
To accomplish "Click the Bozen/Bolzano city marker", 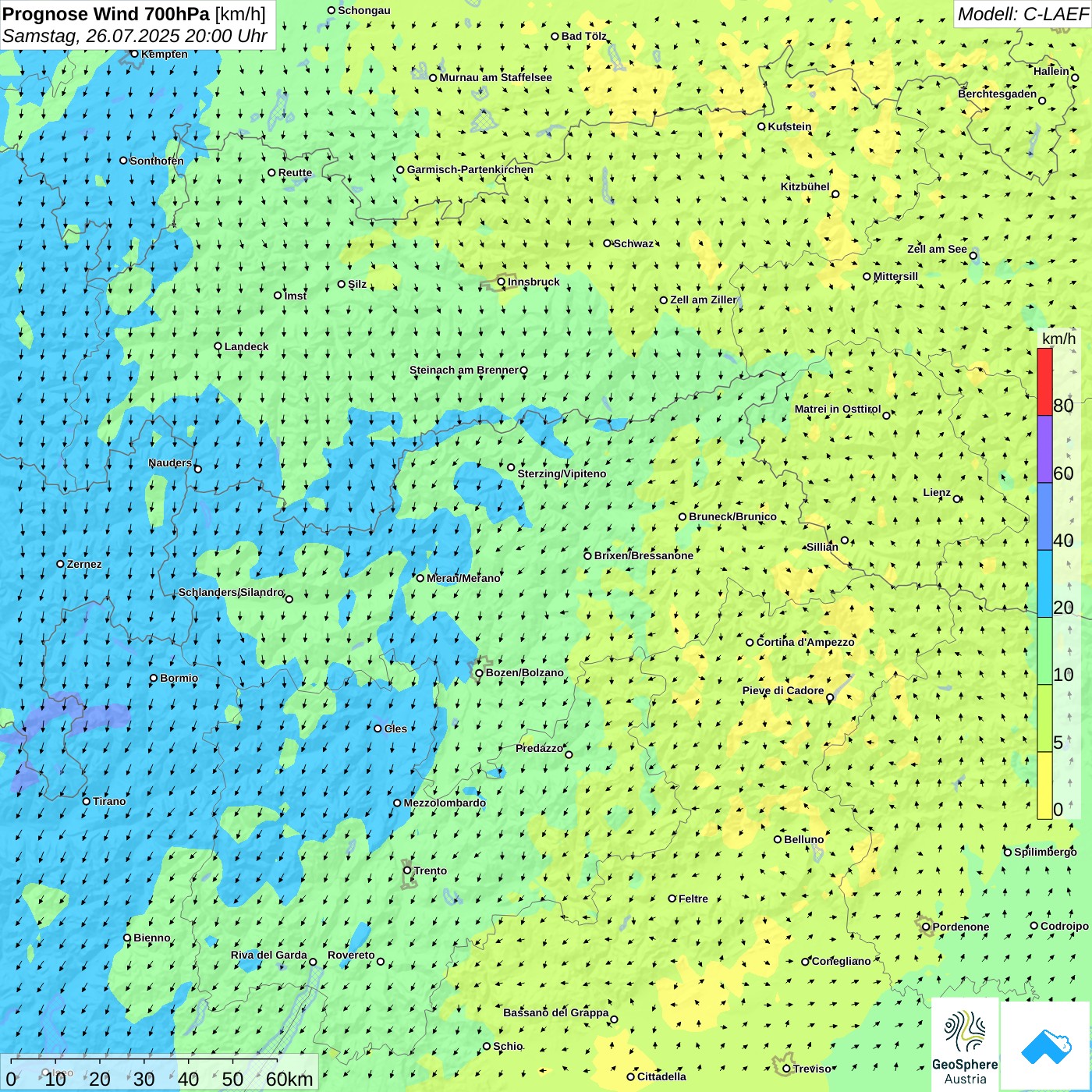I will click(x=480, y=672).
